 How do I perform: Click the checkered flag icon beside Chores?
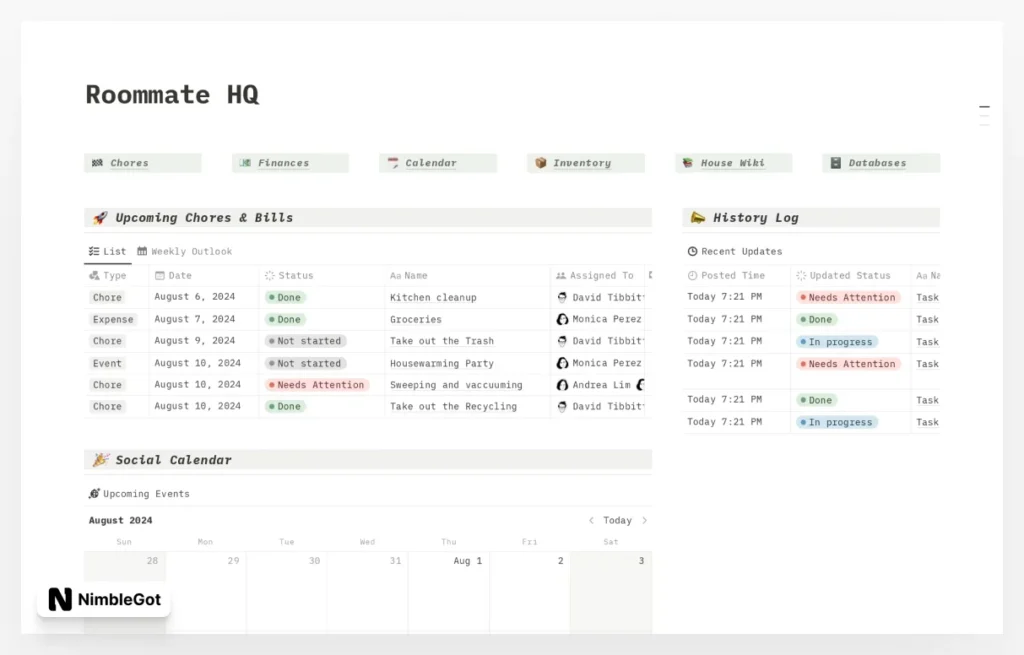click(97, 163)
